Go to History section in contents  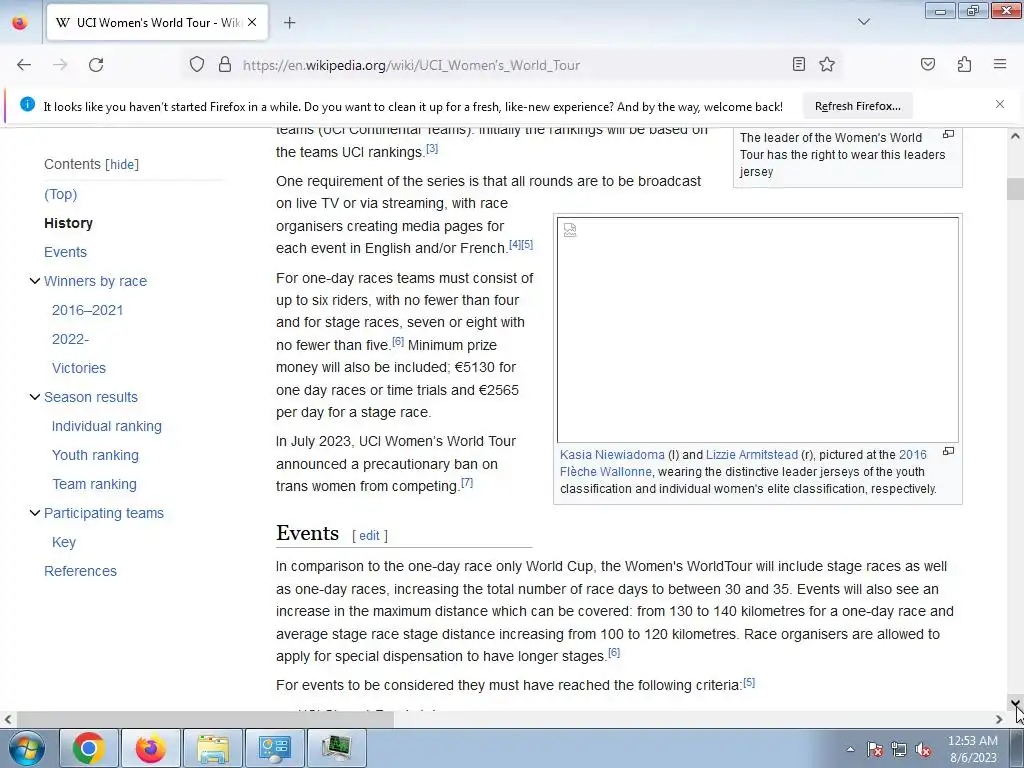69,223
